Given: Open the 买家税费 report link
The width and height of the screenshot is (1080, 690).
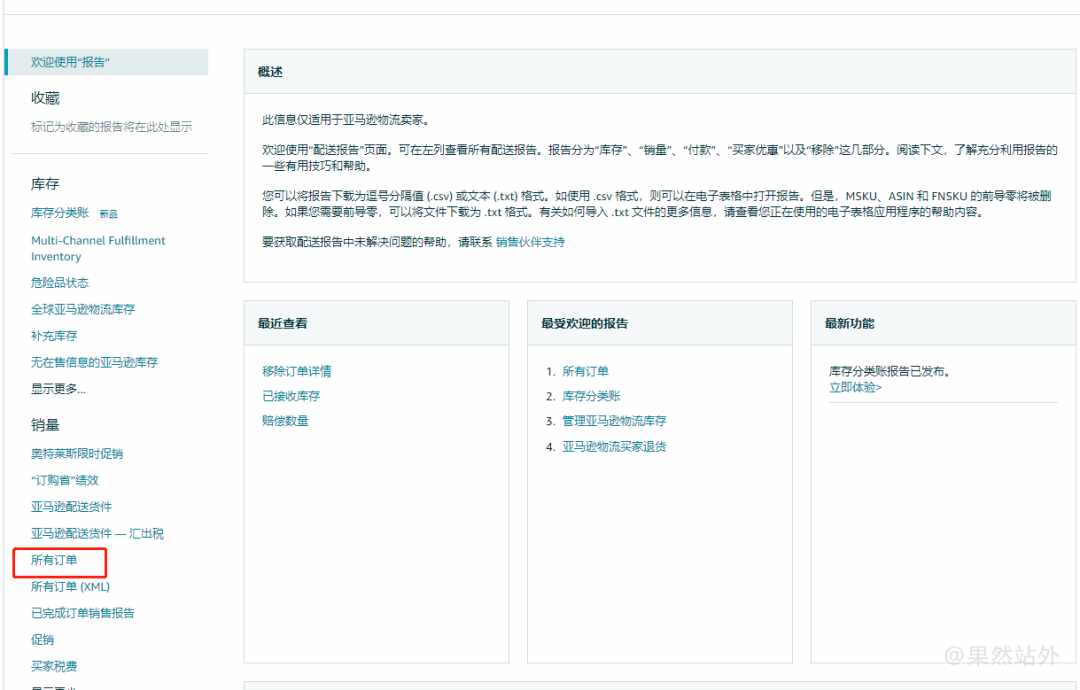Looking at the screenshot, I should (x=54, y=666).
